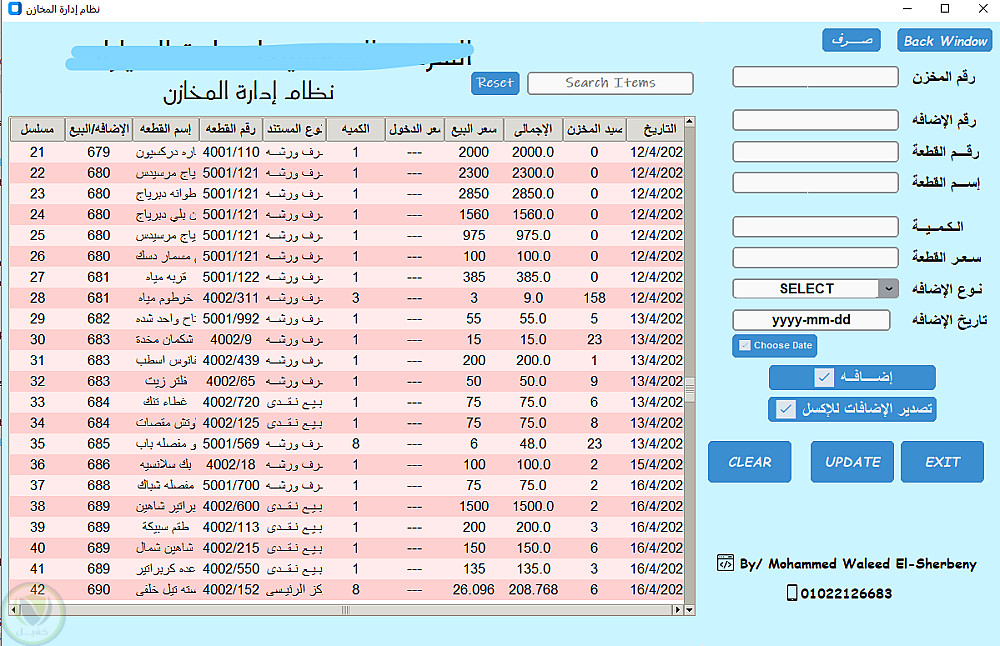Focus the رقم القطعة input field

(x=816, y=152)
